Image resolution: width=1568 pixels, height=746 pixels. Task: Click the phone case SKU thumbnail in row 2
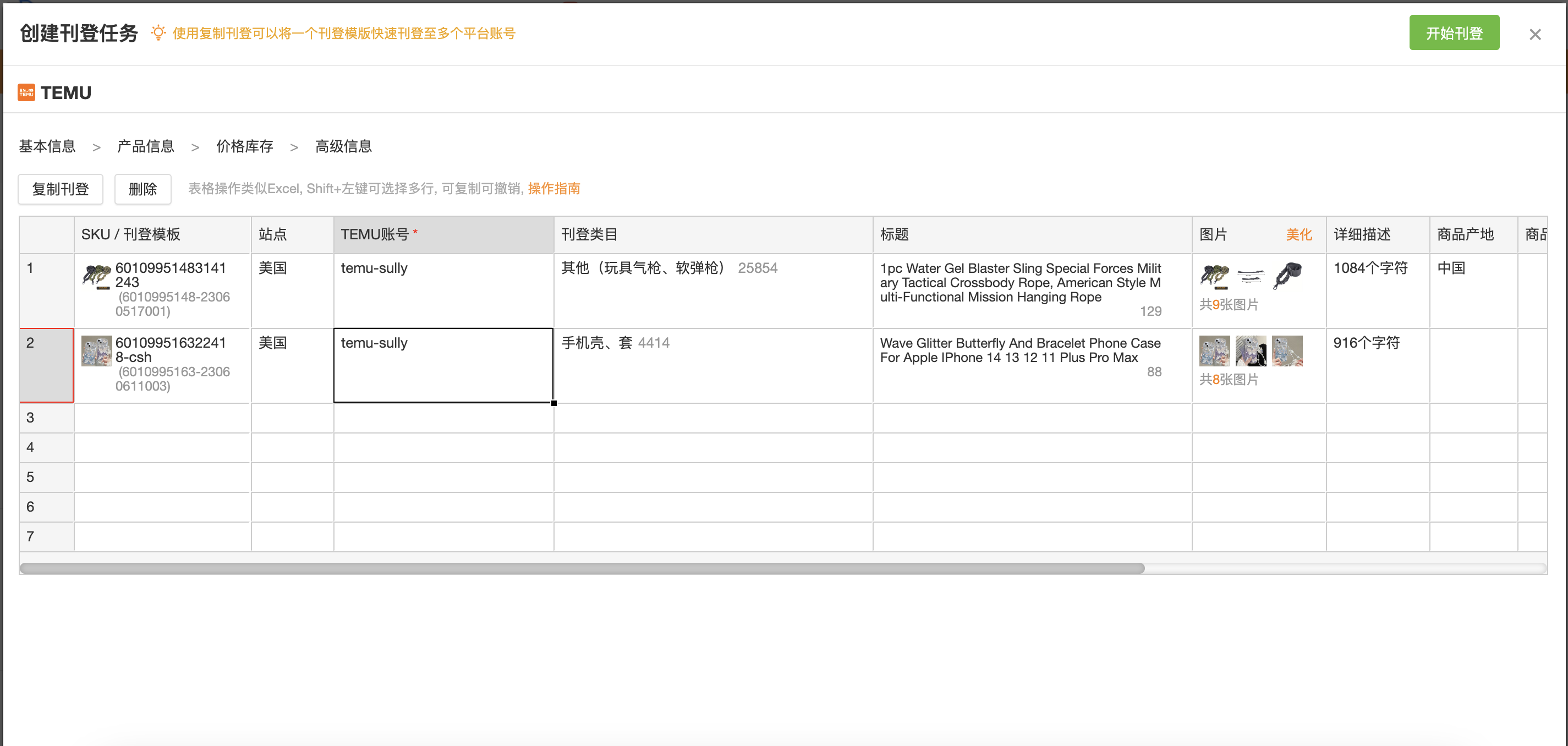pos(96,351)
